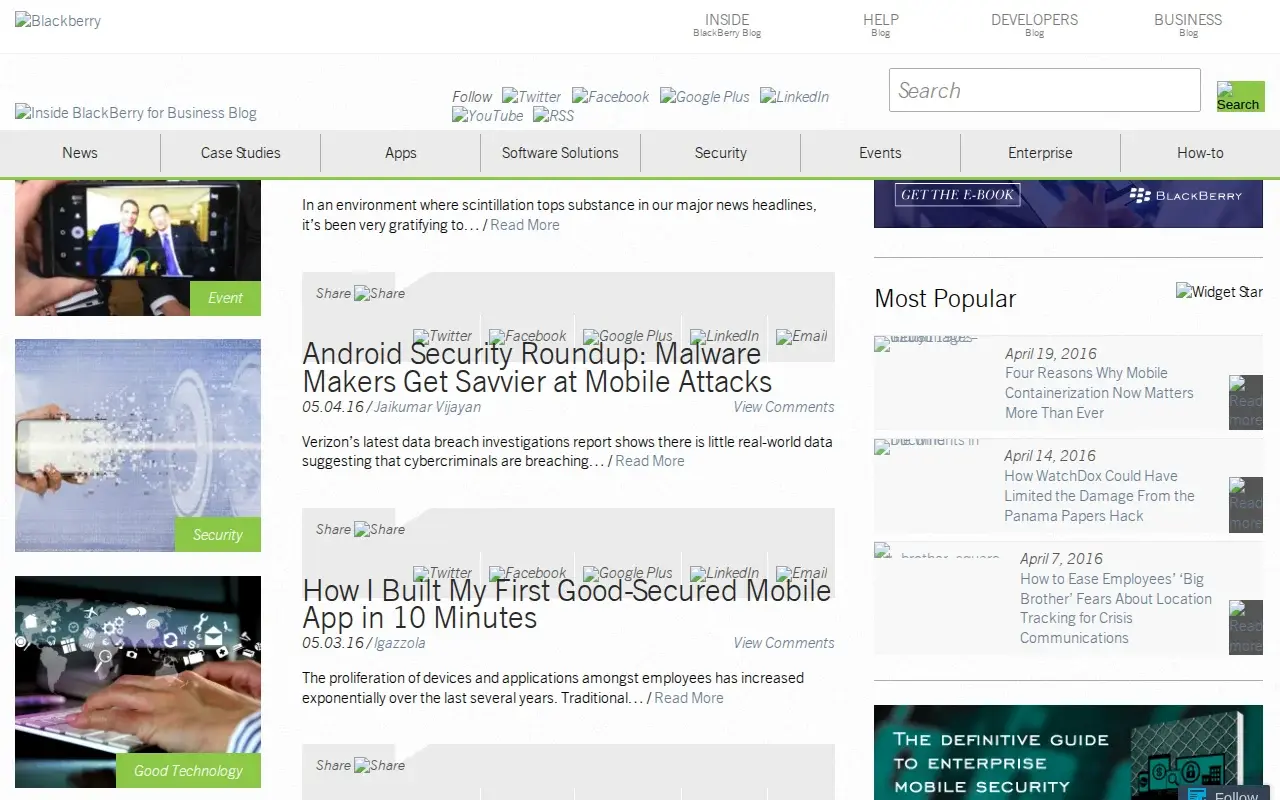1280x800 pixels.
Task: Share Good-Secured Mobile App post on Twitter
Action: click(x=443, y=573)
